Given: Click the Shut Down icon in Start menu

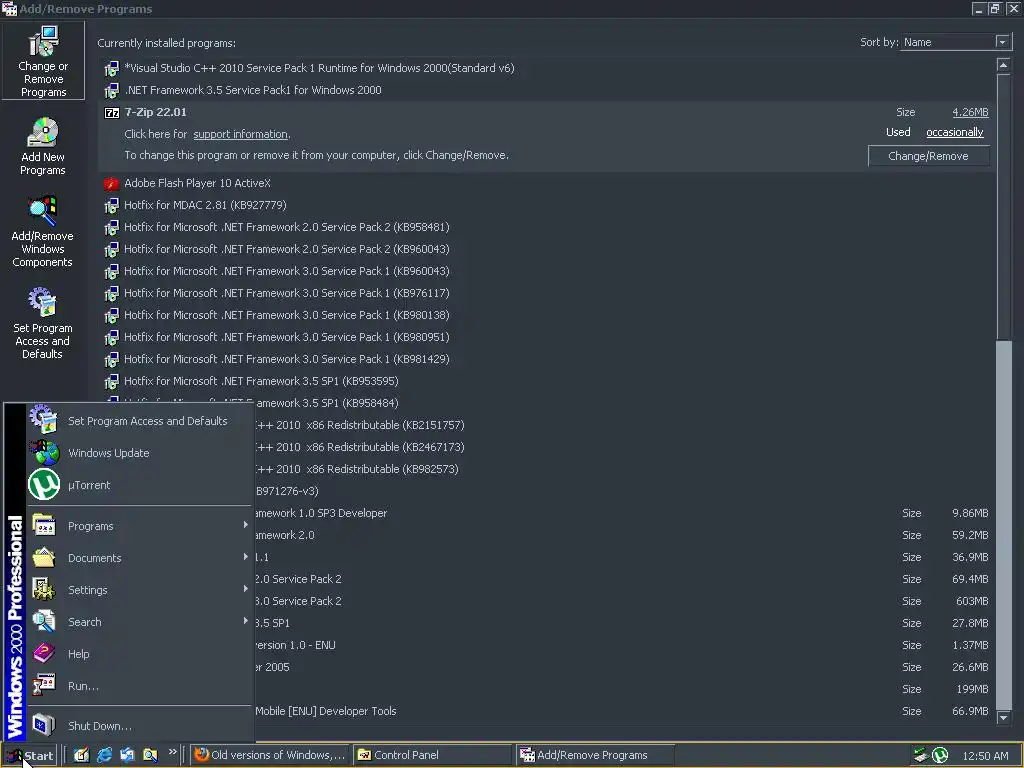Looking at the screenshot, I should tap(44, 725).
